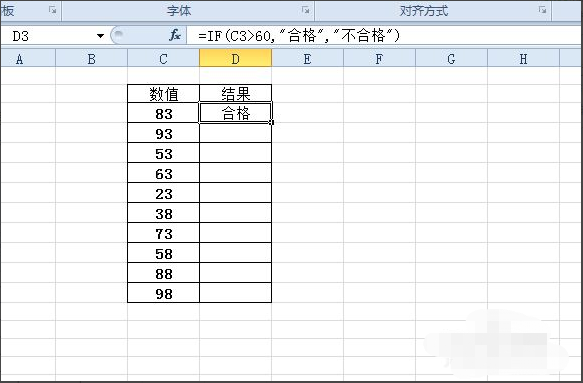Select column B header
The image size is (583, 383).
click(x=91, y=59)
